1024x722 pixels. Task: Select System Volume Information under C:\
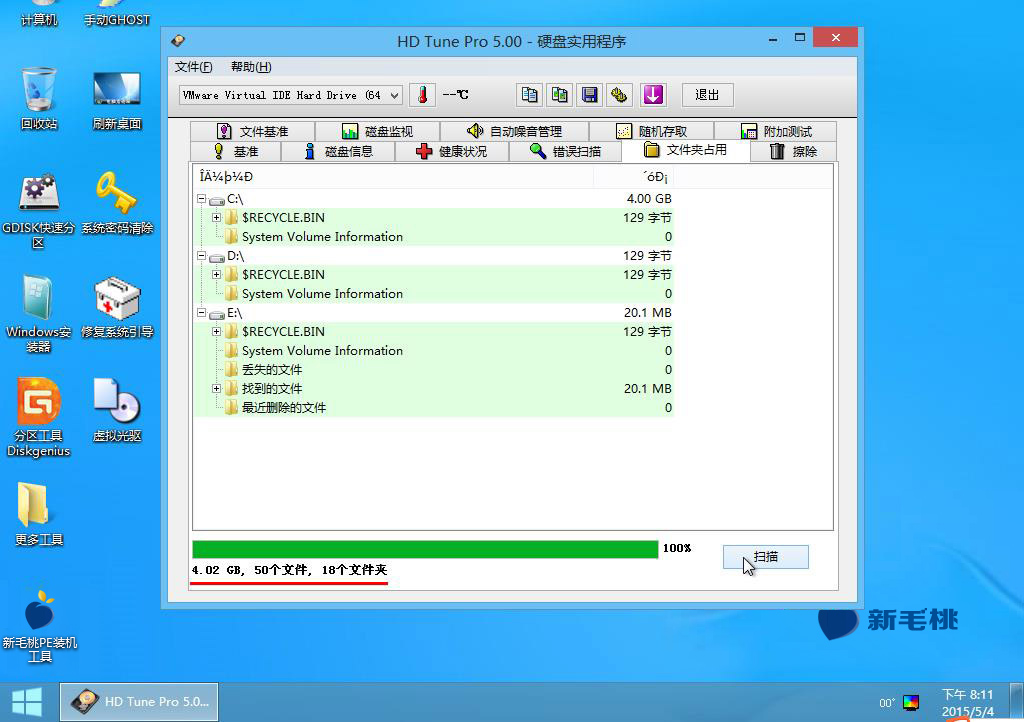(434, 236)
